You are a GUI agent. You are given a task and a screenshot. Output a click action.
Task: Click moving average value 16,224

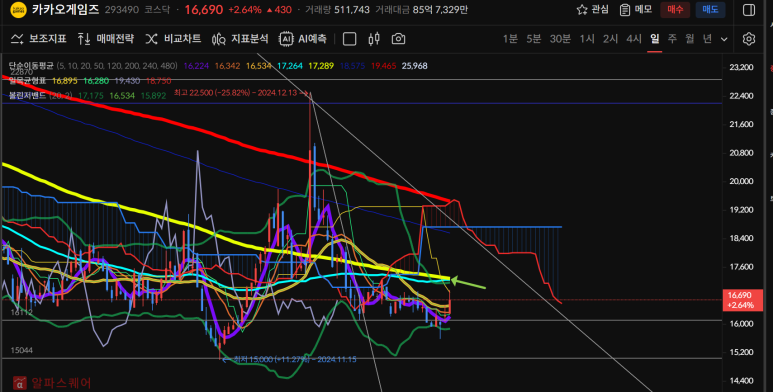196,66
